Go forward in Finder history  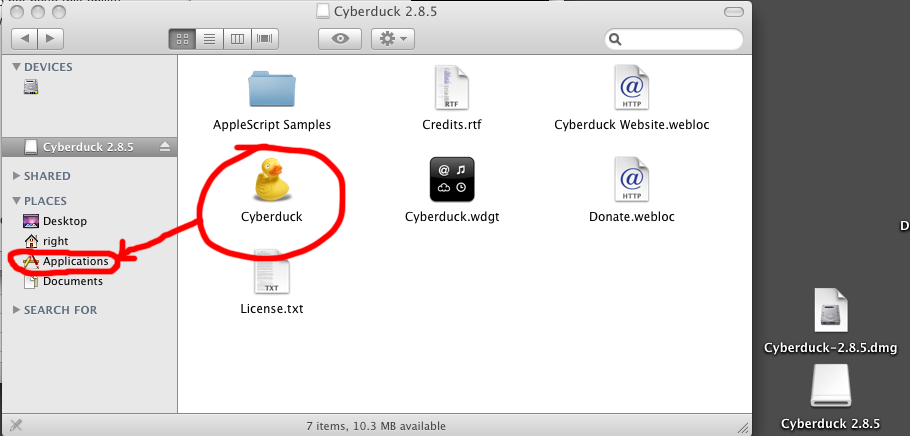[50, 39]
